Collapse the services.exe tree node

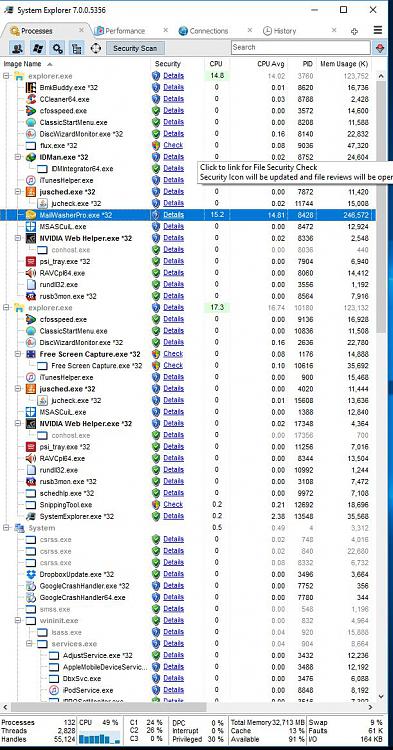point(30,643)
